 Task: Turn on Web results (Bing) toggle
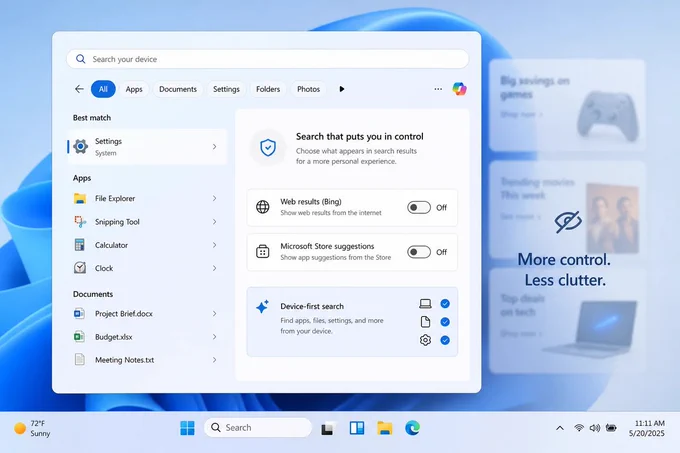(x=419, y=207)
